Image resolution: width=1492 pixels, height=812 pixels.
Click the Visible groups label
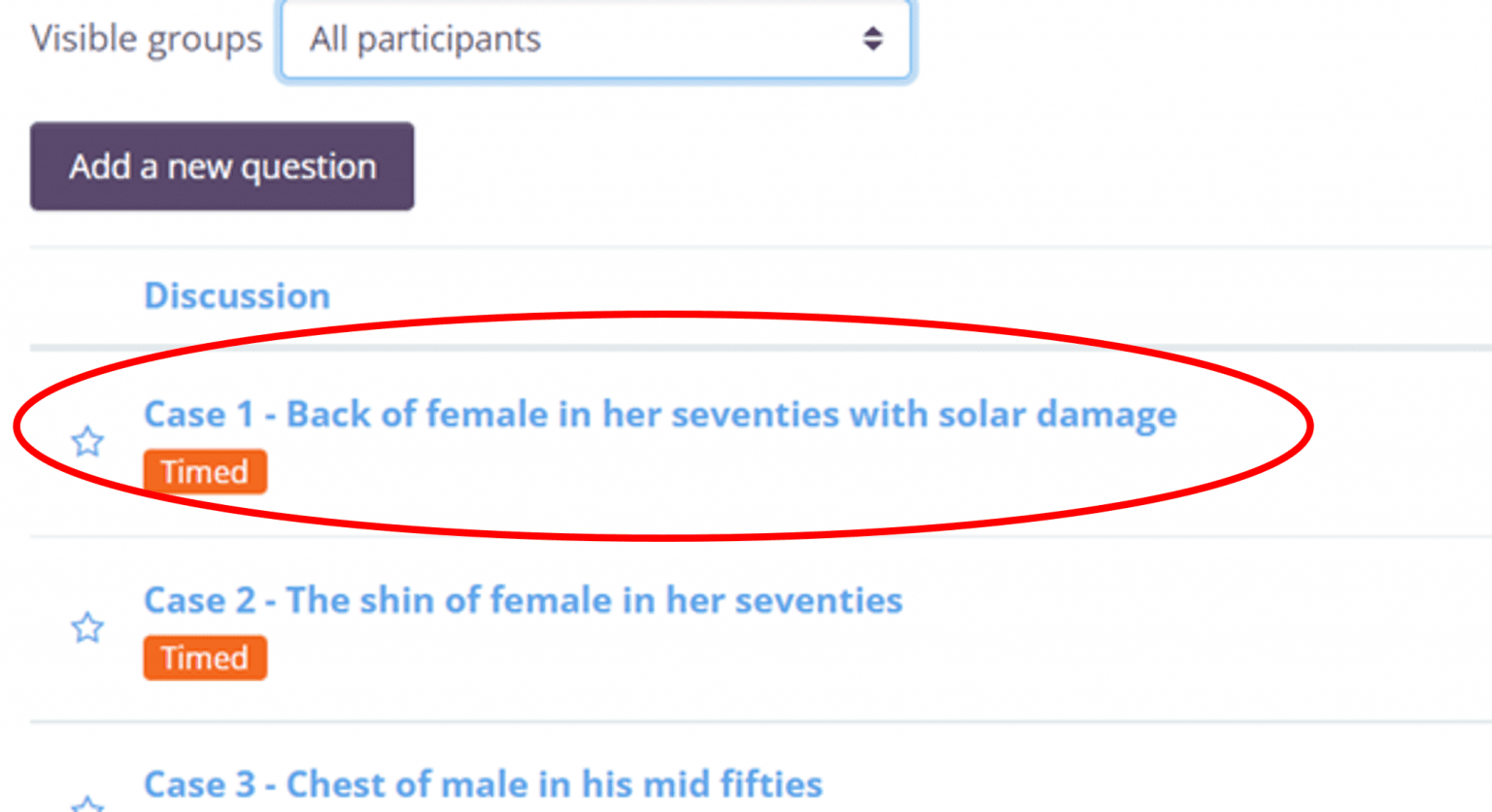pyautogui.click(x=147, y=39)
